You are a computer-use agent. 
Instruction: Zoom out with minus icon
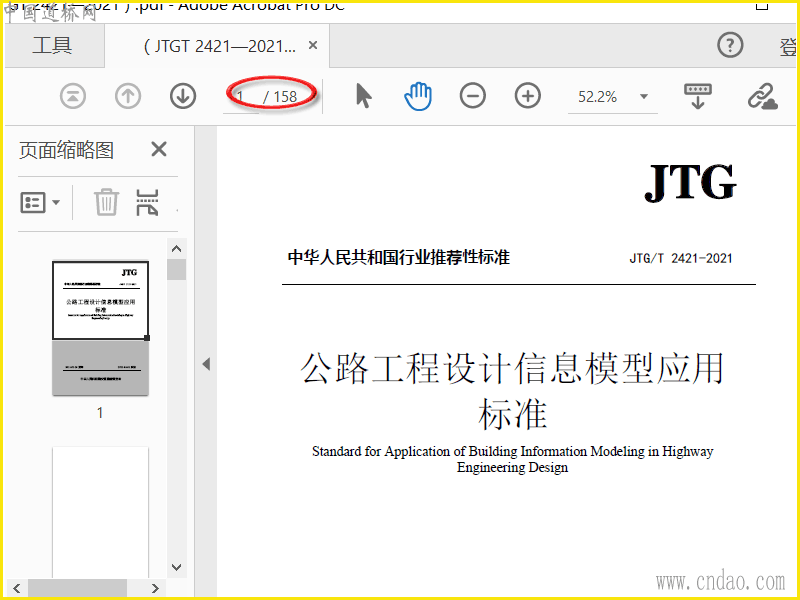click(x=472, y=96)
